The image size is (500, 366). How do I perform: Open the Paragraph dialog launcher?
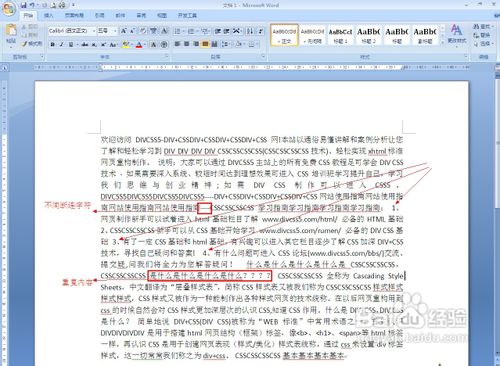click(x=263, y=56)
